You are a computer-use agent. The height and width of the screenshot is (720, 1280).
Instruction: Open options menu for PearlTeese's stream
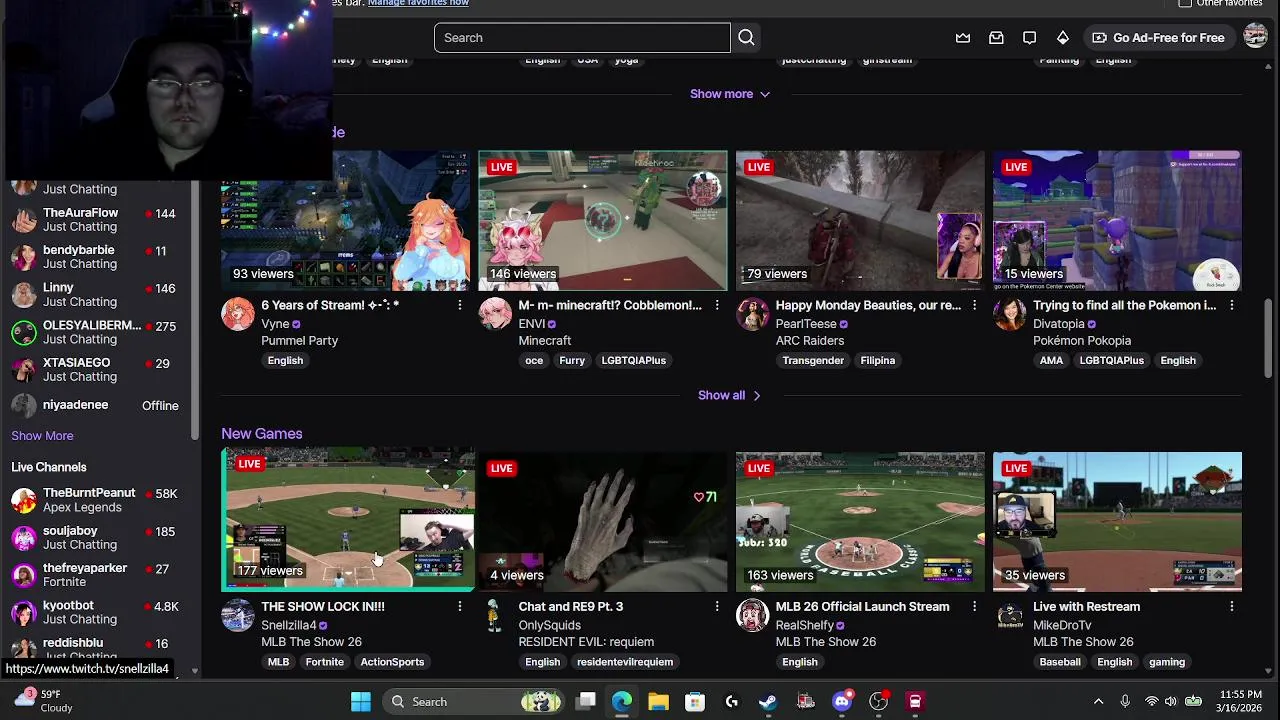click(974, 305)
